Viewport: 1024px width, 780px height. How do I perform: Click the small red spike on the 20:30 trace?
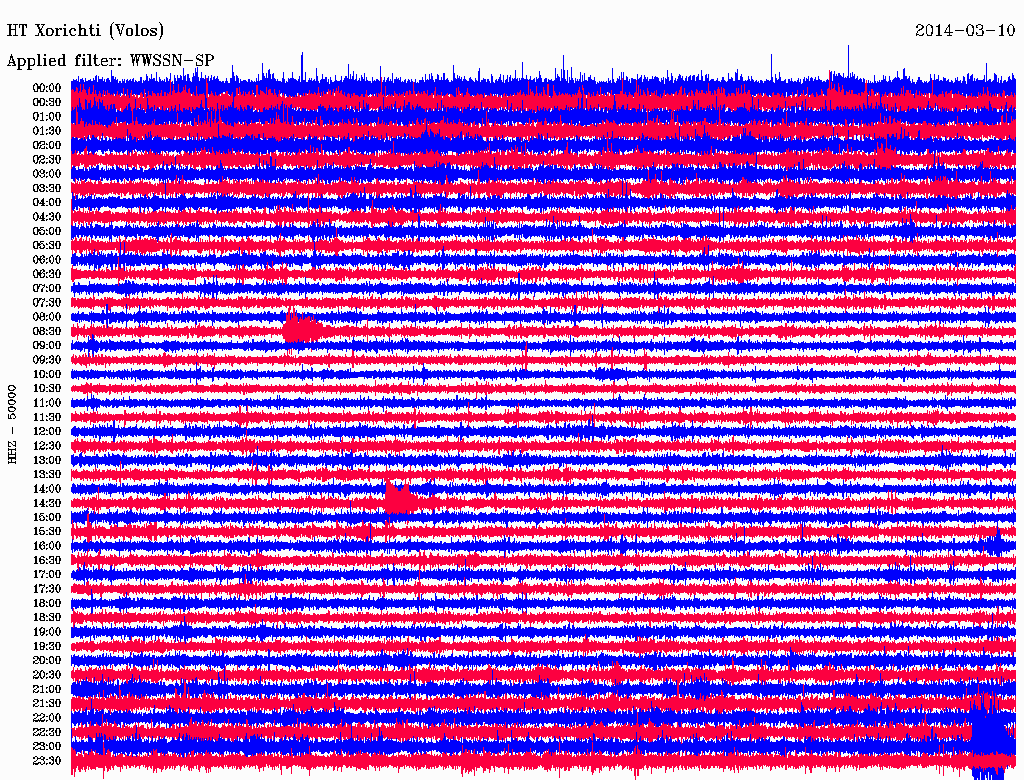[x=616, y=673]
